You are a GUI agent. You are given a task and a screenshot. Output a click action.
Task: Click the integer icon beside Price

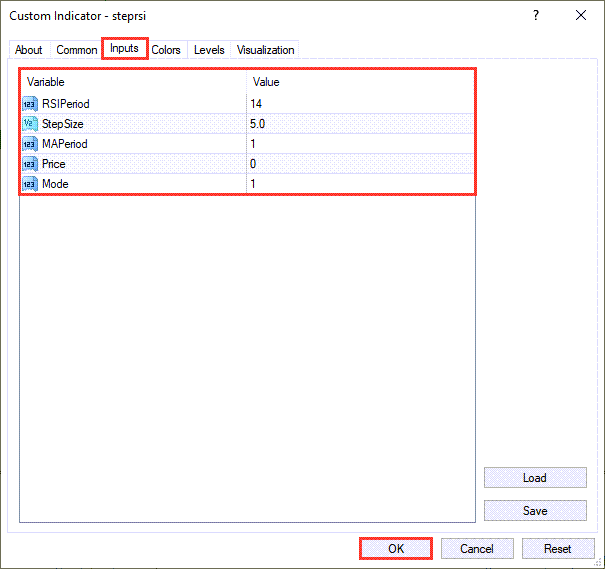coord(30,164)
